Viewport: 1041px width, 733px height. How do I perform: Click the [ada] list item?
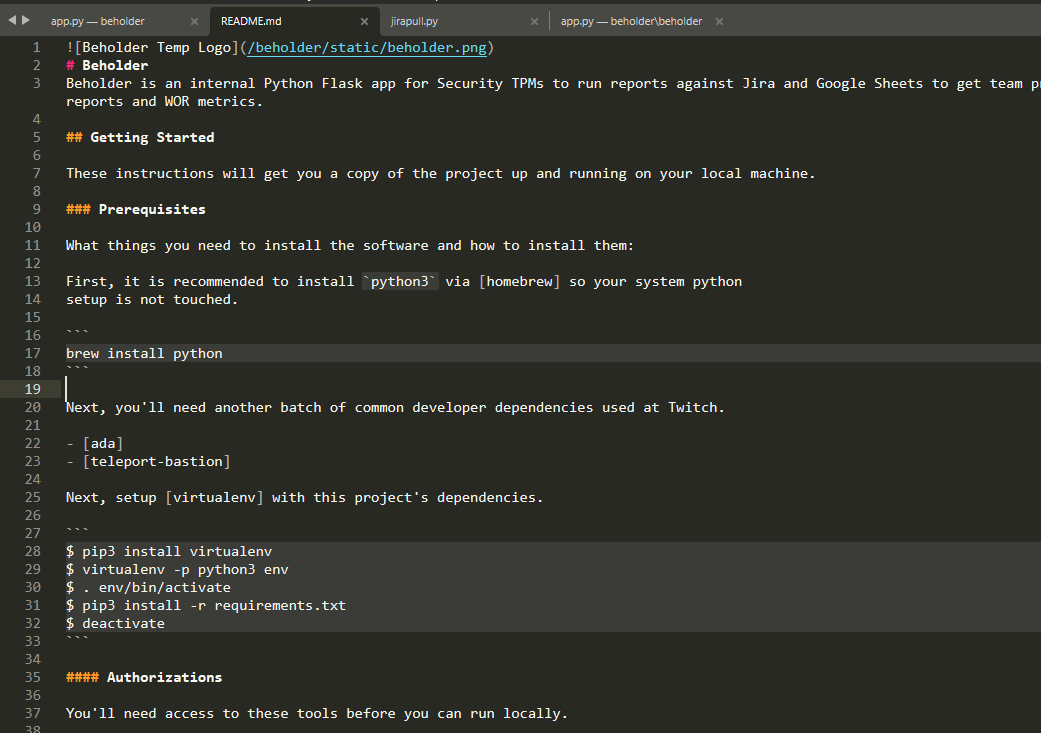pos(103,444)
